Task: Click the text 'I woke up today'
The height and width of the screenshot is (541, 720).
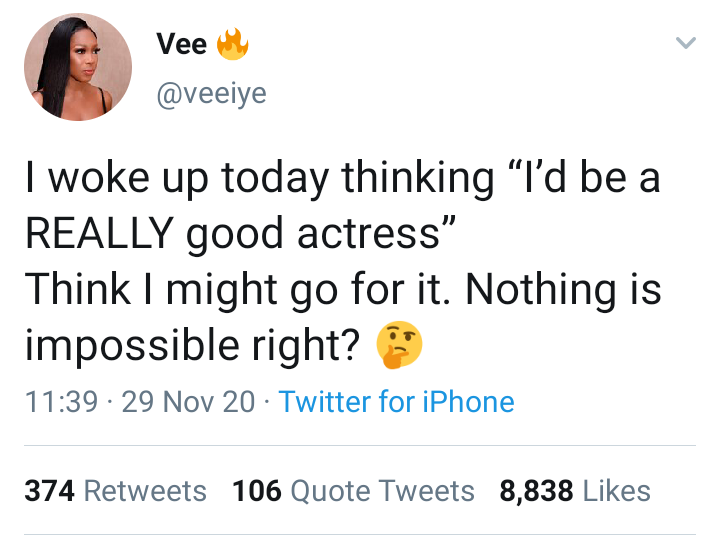Action: (x=177, y=178)
